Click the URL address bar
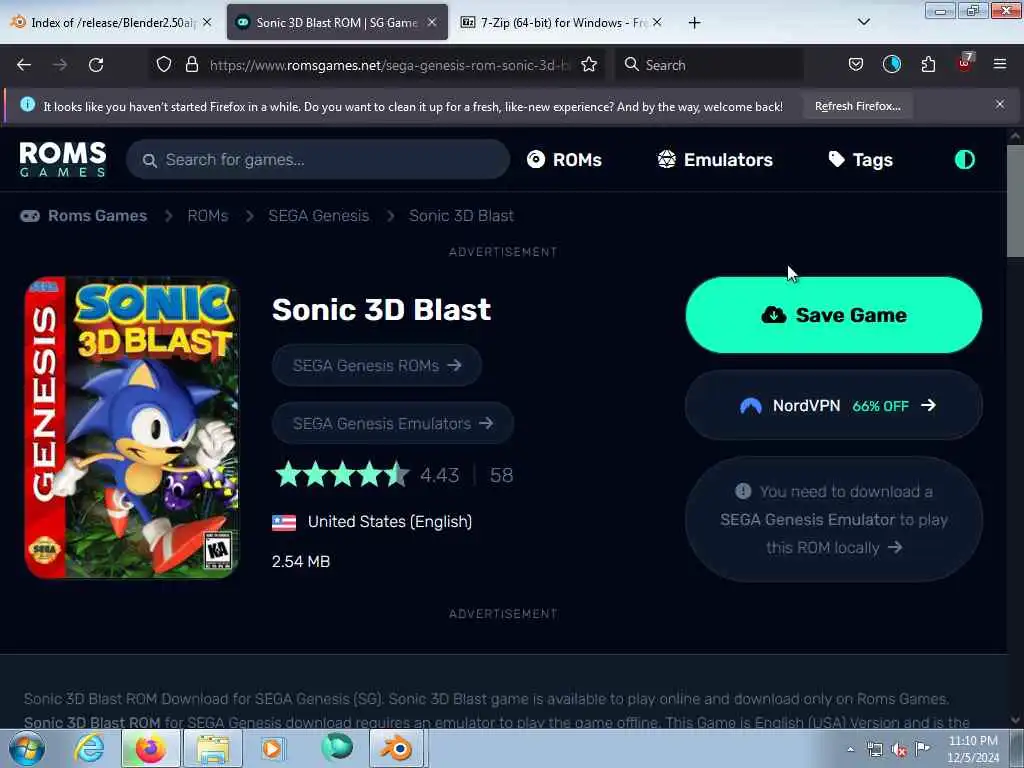Screen dimensions: 1024x768 pos(389,65)
